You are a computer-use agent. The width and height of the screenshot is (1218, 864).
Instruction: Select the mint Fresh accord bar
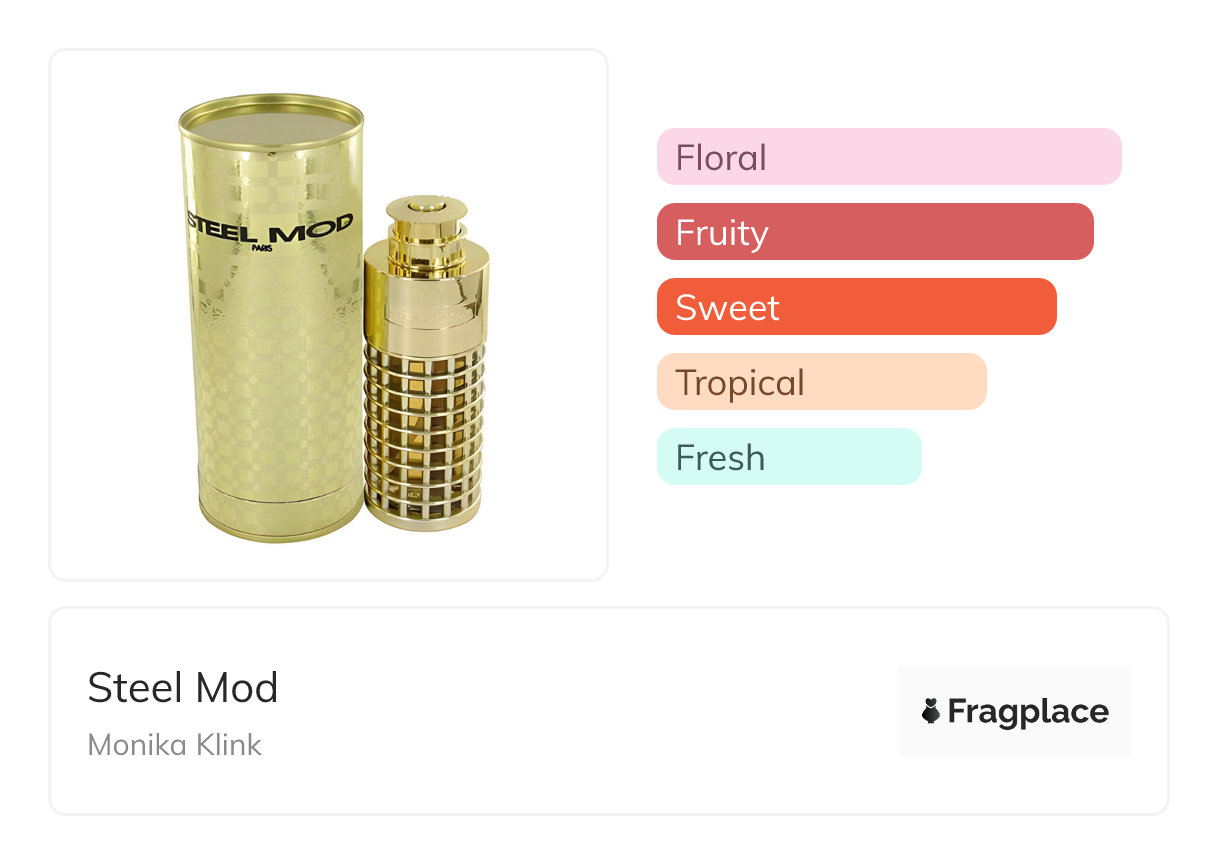click(788, 457)
